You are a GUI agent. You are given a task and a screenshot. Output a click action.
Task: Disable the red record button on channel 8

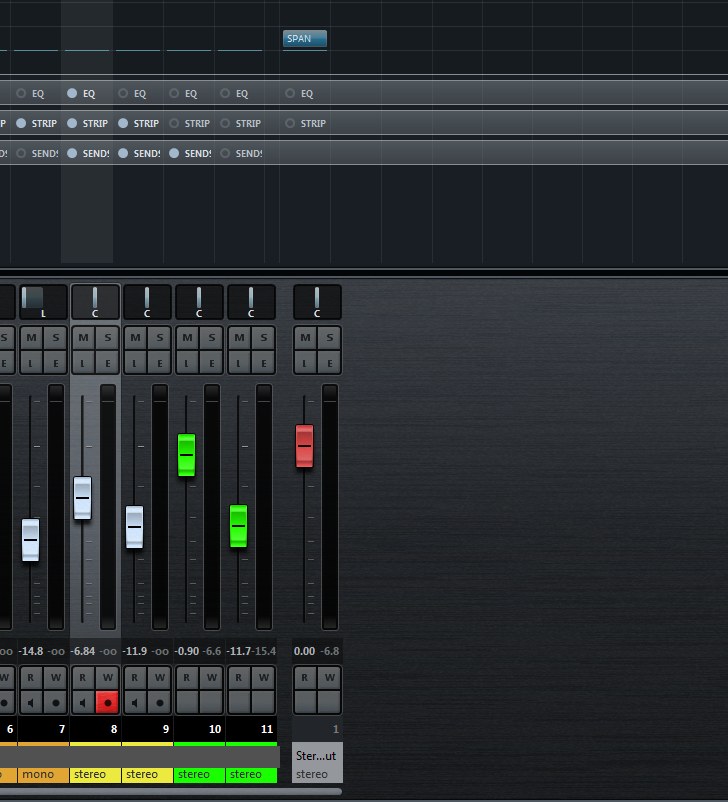click(107, 702)
